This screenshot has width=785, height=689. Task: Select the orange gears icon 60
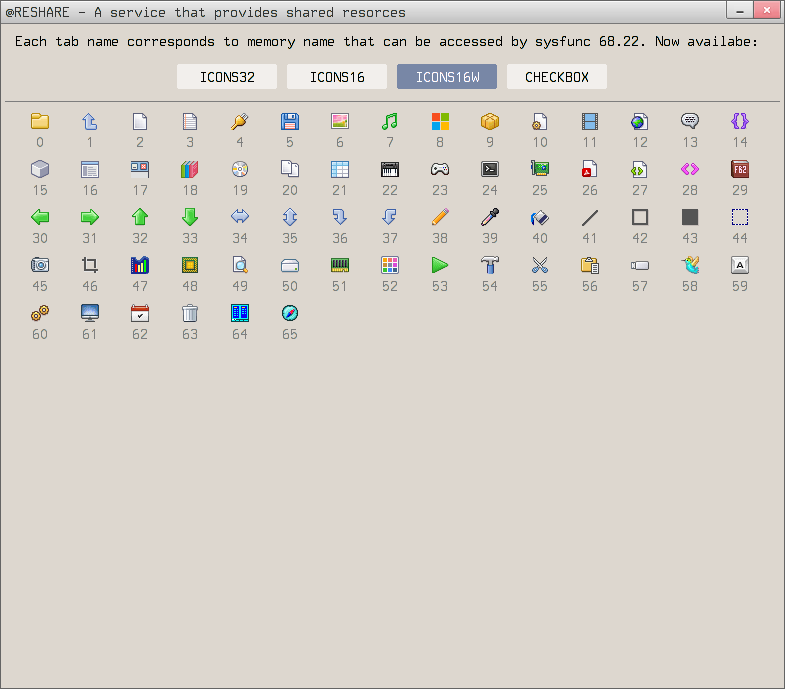tap(40, 313)
